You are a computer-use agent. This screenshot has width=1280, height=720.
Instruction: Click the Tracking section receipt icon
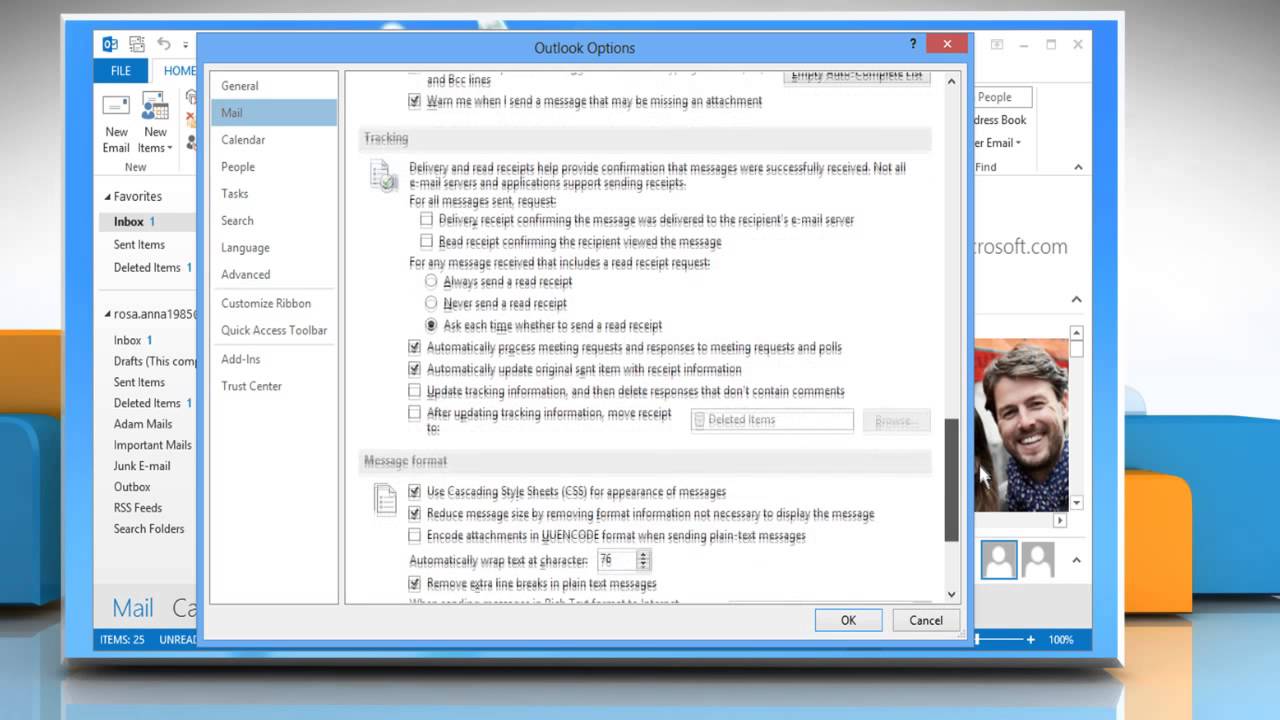point(384,176)
